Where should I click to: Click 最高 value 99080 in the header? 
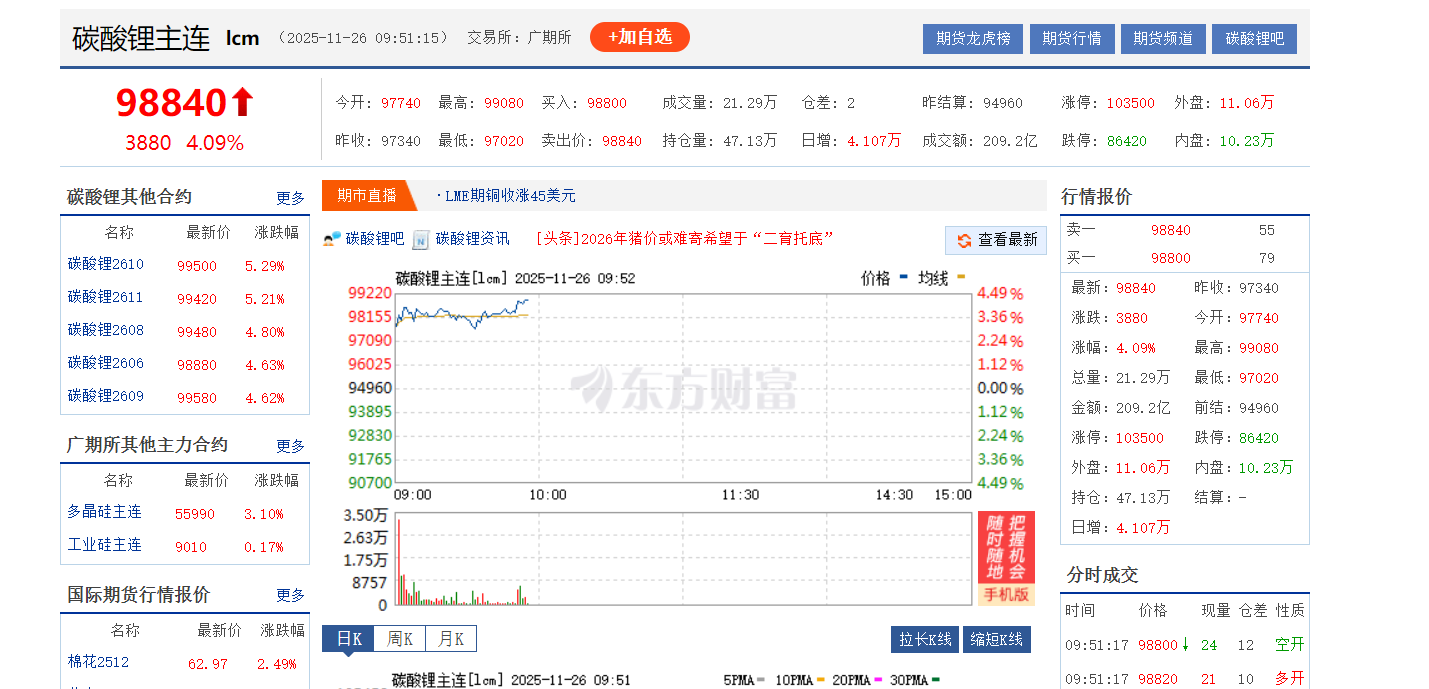click(504, 103)
